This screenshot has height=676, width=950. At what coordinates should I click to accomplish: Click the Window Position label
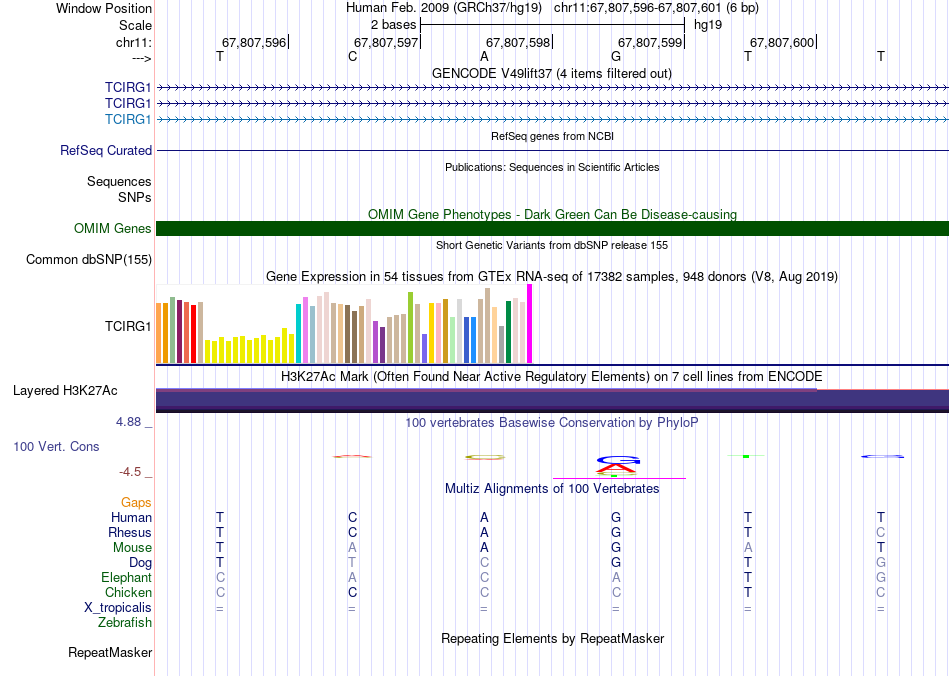pyautogui.click(x=104, y=8)
